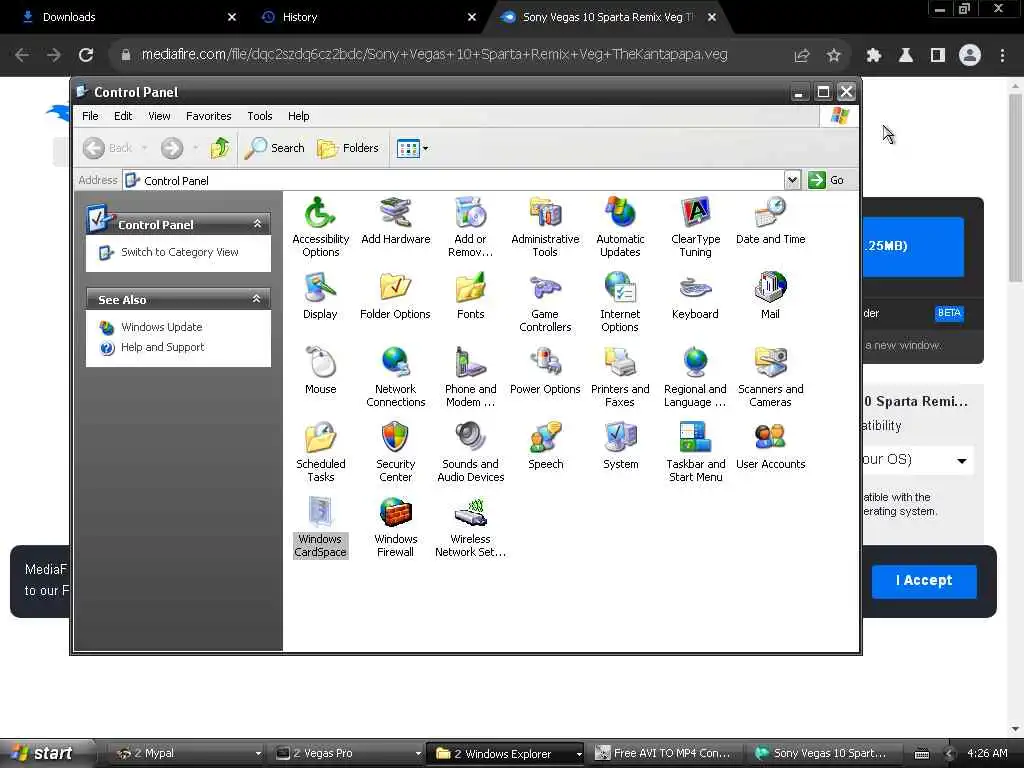This screenshot has width=1024, height=768.
Task: Select the Windows CardSpace icon
Action: pos(320,527)
